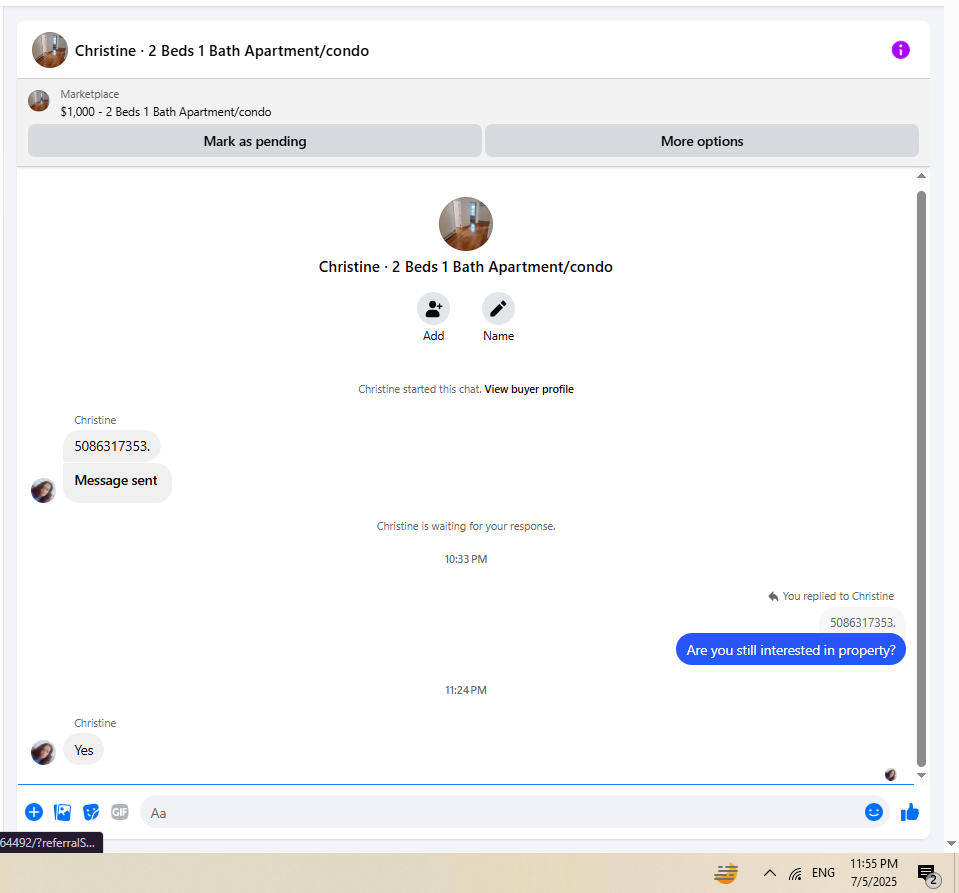Click the large centered chat photo
Image resolution: width=959 pixels, height=893 pixels.
tap(466, 224)
